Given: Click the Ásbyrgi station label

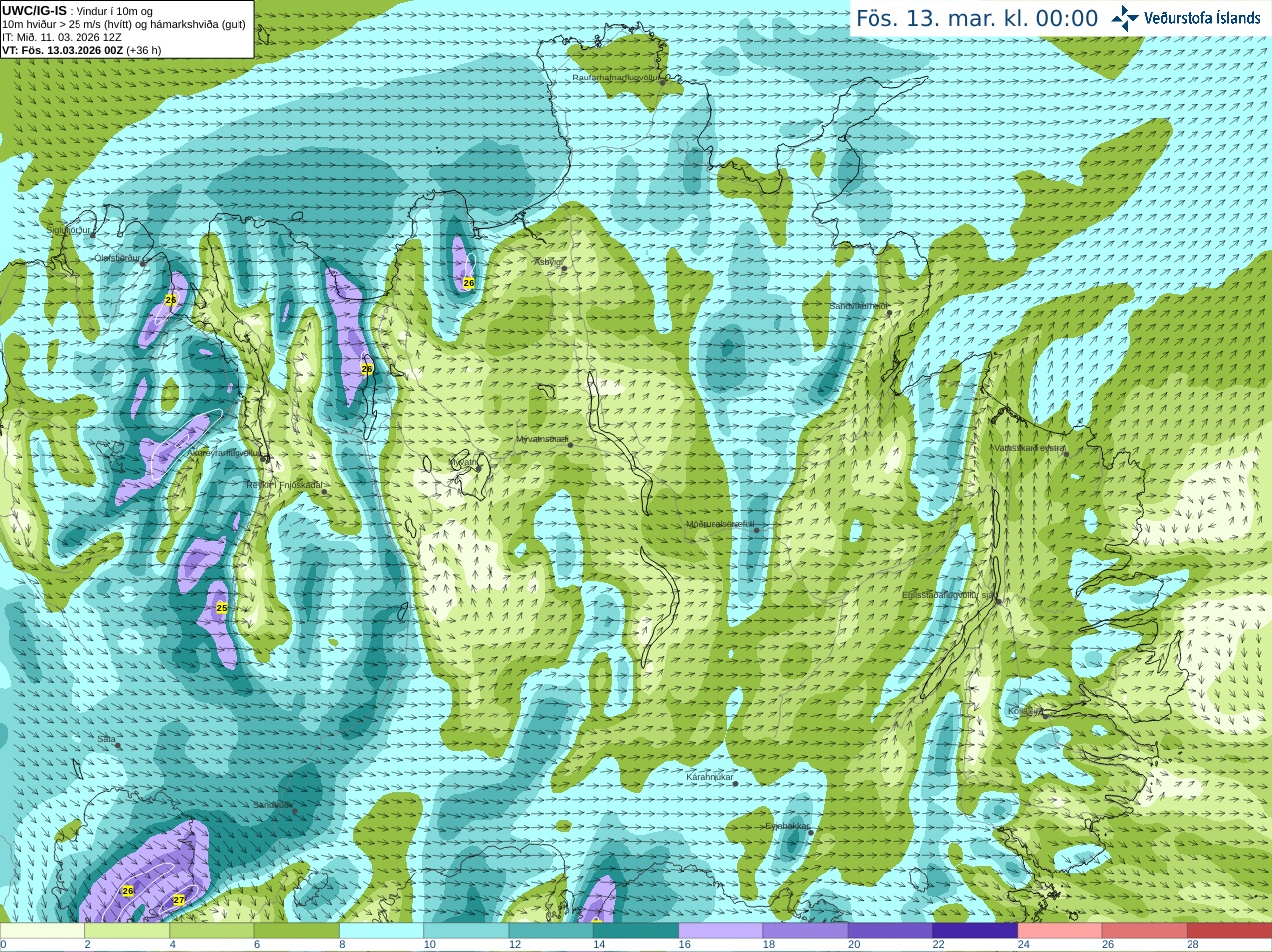Looking at the screenshot, I should click(x=549, y=262).
